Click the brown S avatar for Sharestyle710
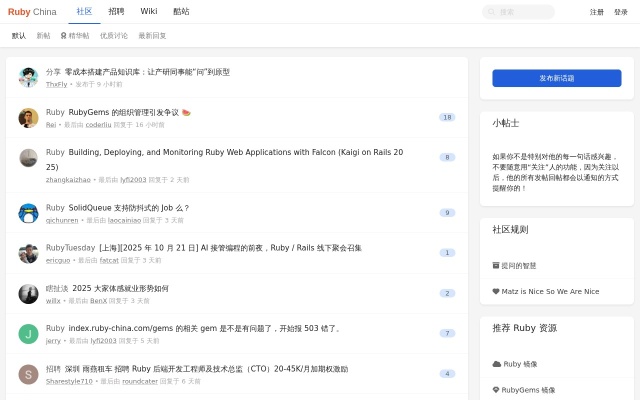The height and width of the screenshot is (400, 640). [28, 374]
